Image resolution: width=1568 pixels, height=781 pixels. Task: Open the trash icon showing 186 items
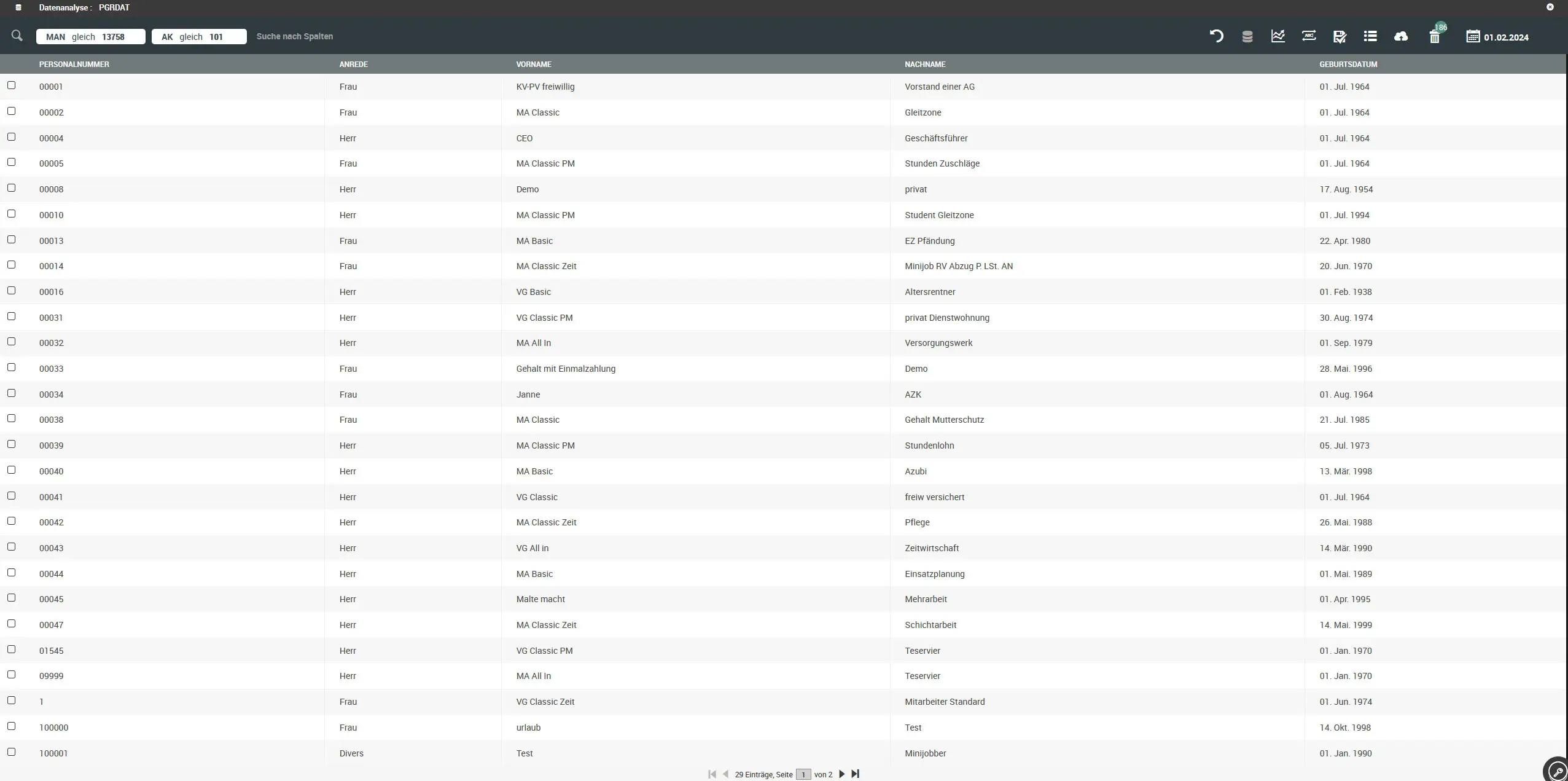[1434, 36]
